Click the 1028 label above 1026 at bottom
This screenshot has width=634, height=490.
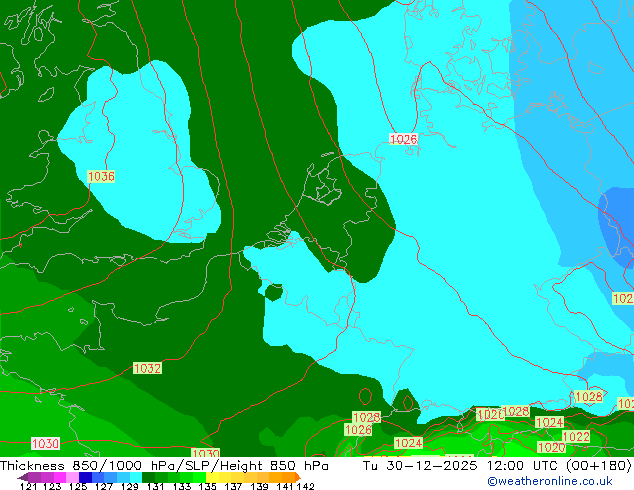click(x=367, y=417)
